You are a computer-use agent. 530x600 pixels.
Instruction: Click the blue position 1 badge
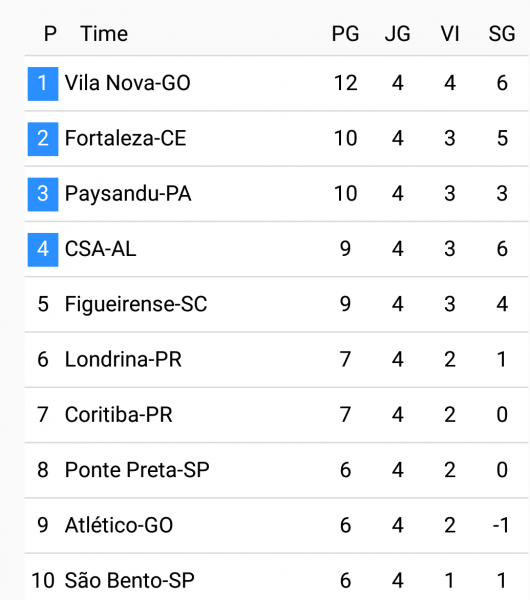(43, 84)
